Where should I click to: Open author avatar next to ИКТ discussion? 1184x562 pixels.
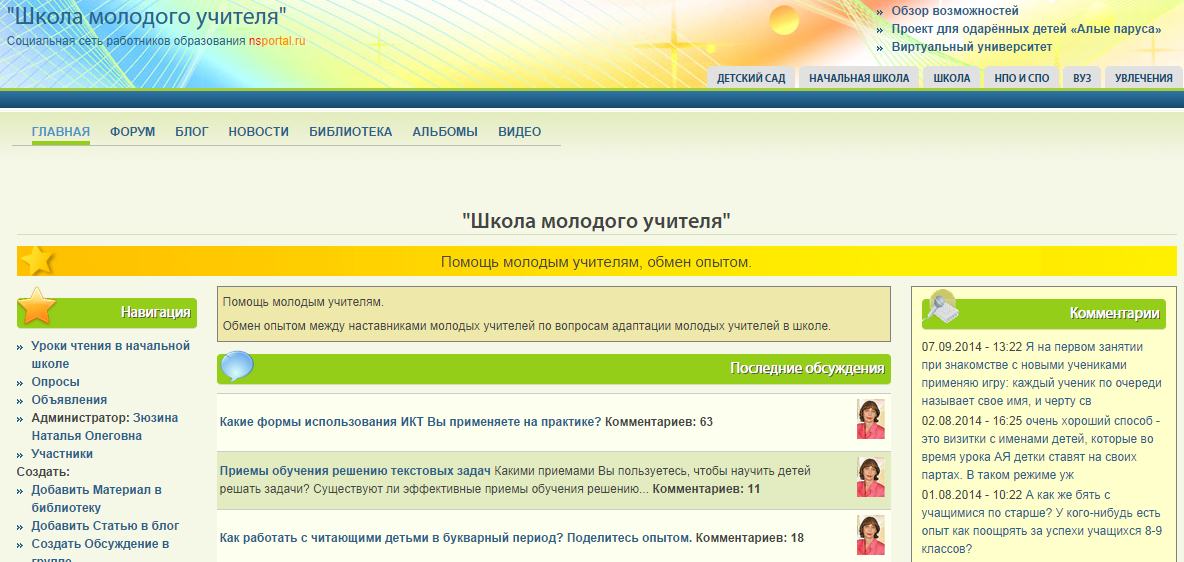[870, 420]
